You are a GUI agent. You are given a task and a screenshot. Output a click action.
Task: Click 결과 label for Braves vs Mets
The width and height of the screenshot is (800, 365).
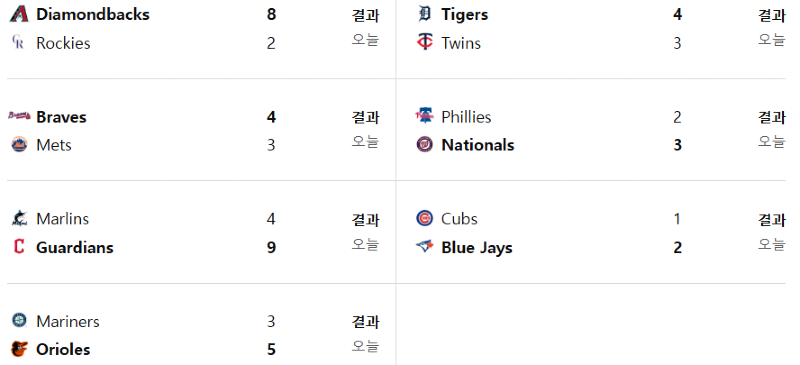pos(365,118)
